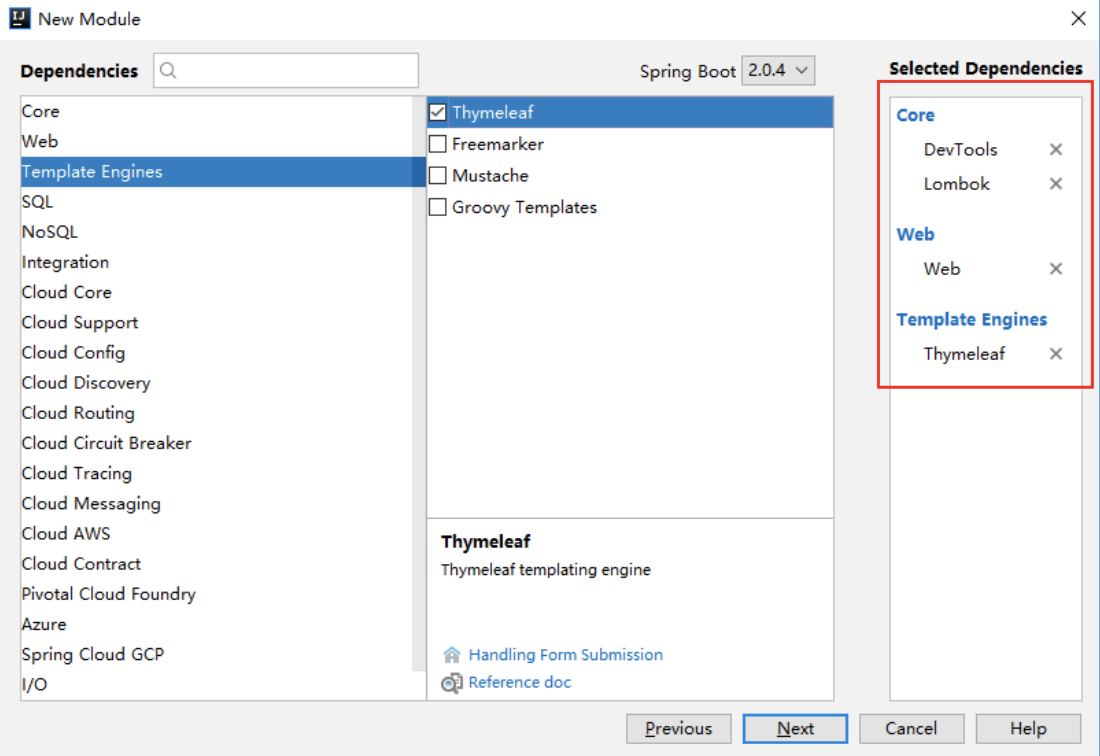Enable the Freemarker checkbox

point(438,144)
